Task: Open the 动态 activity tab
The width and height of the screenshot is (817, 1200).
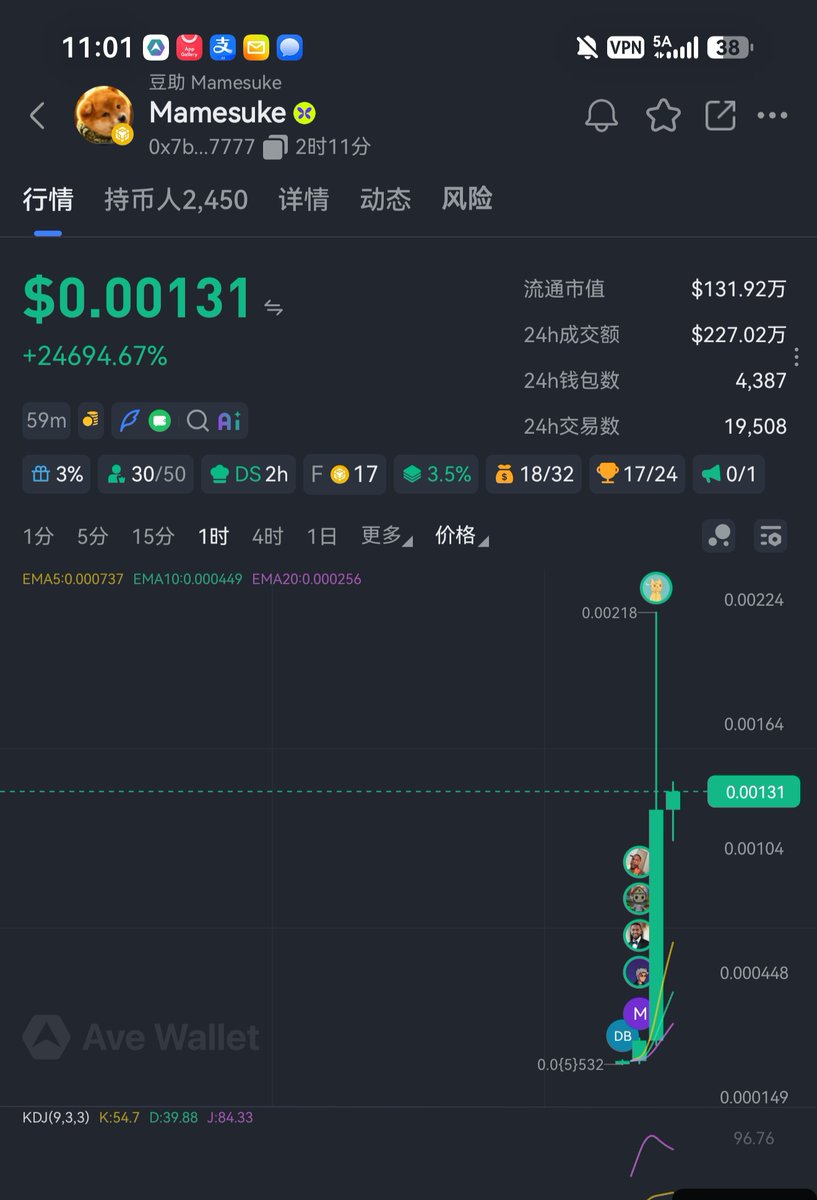Action: pyautogui.click(x=385, y=199)
